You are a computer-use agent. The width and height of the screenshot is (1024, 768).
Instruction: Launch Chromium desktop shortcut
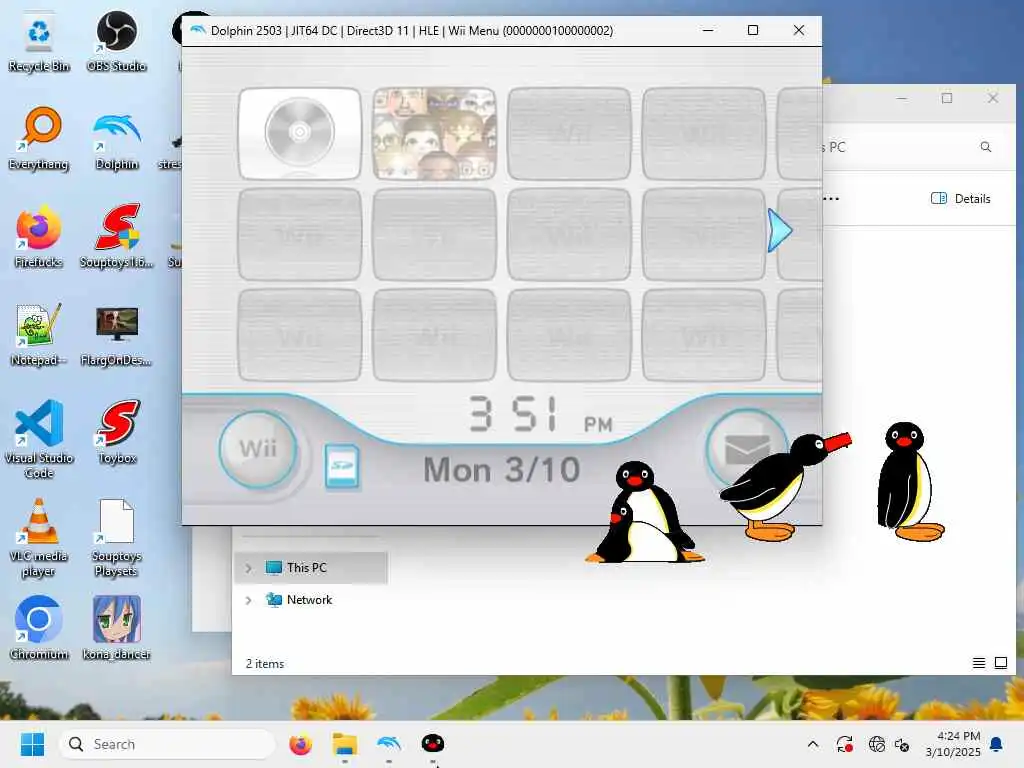coord(39,629)
